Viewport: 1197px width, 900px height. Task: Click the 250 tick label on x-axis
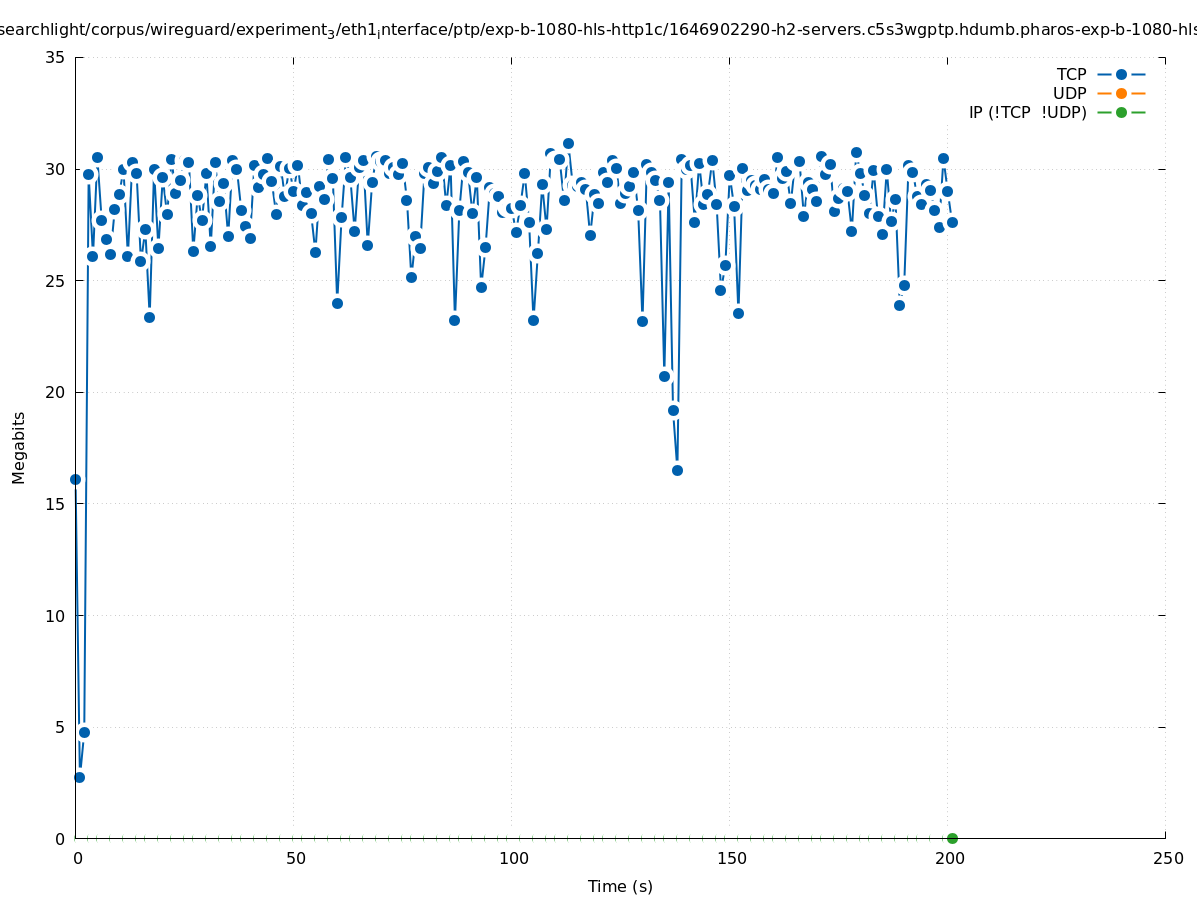coord(1167,858)
